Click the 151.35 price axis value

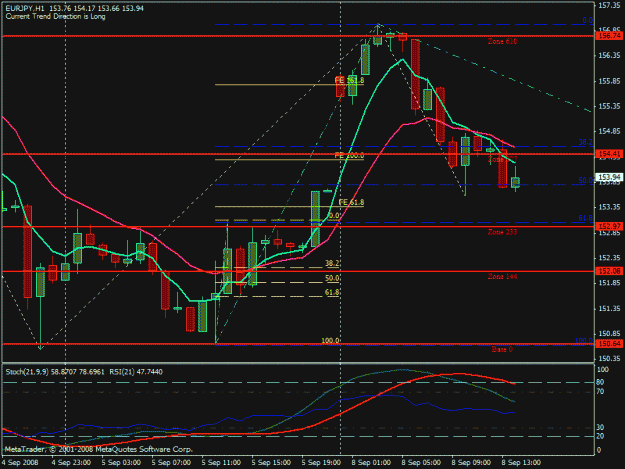[x=609, y=308]
